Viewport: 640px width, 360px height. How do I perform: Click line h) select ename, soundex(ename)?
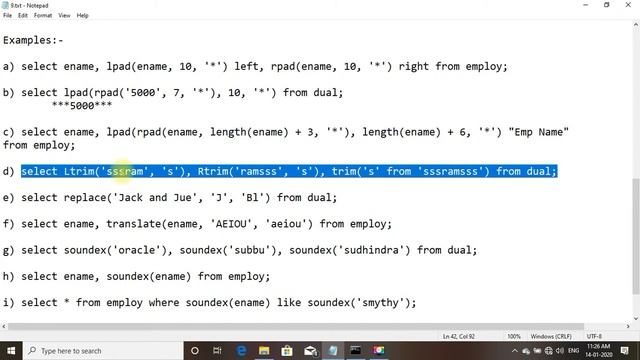pos(136,276)
